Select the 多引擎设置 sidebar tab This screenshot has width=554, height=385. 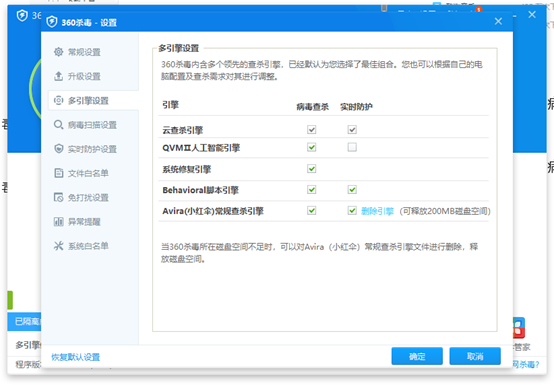(93, 100)
